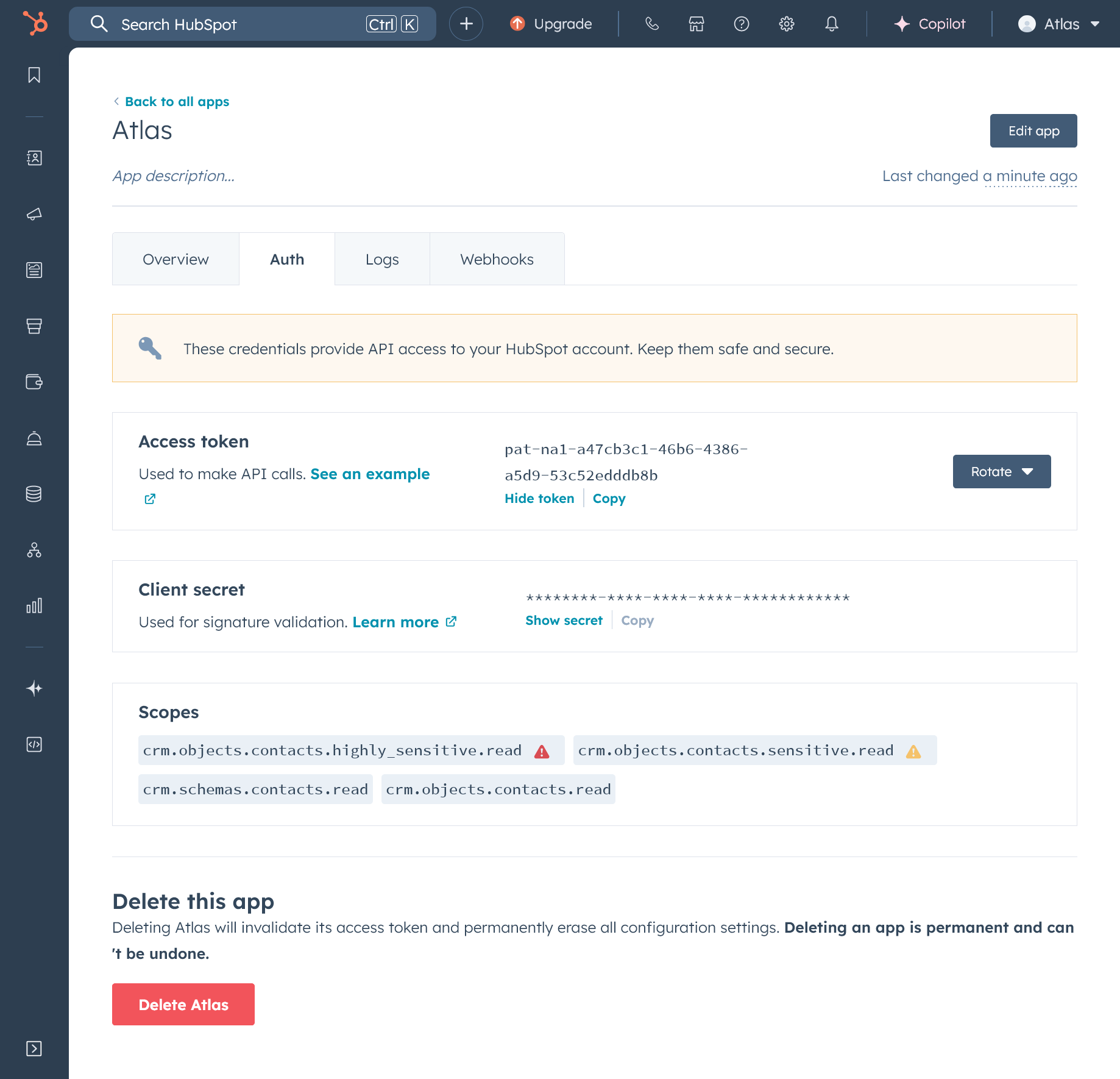
Task: Click the Delete Atlas button
Action: (183, 1004)
